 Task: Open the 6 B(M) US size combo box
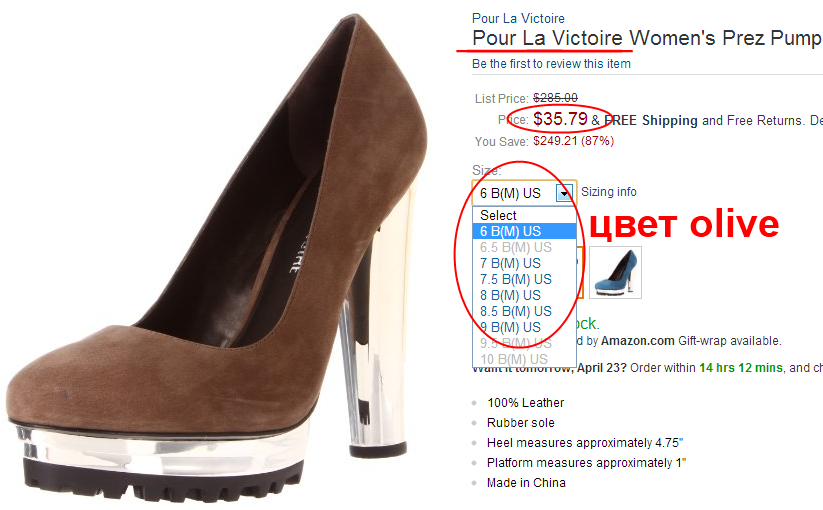pos(523,194)
